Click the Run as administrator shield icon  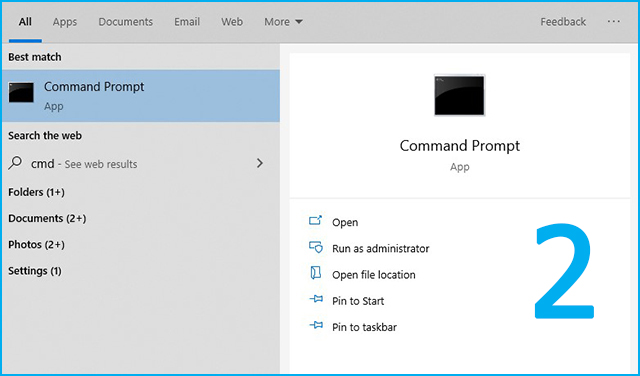point(316,247)
